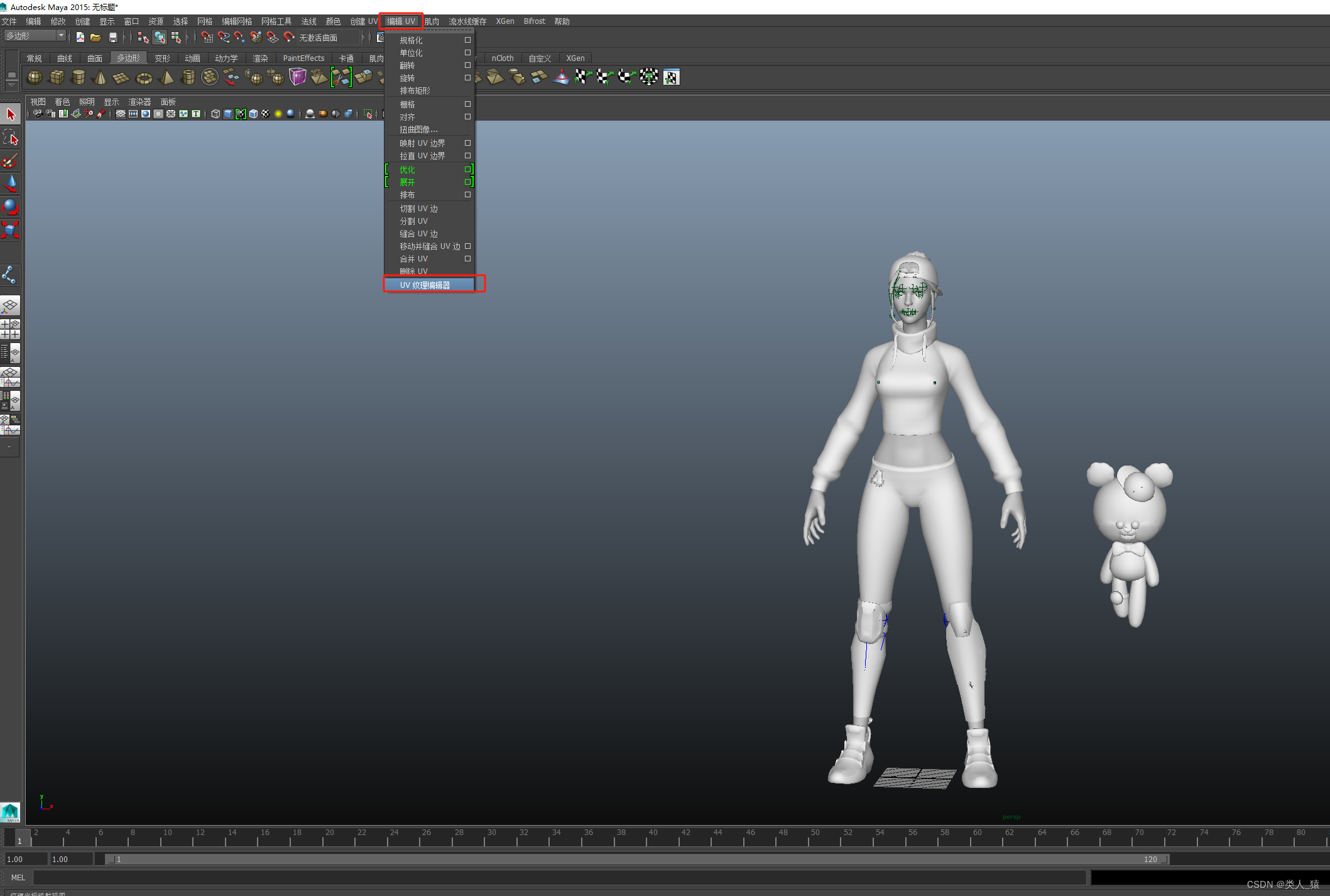1330x896 pixels.
Task: Open the 多边形 menu set dropdown
Action: (35, 36)
